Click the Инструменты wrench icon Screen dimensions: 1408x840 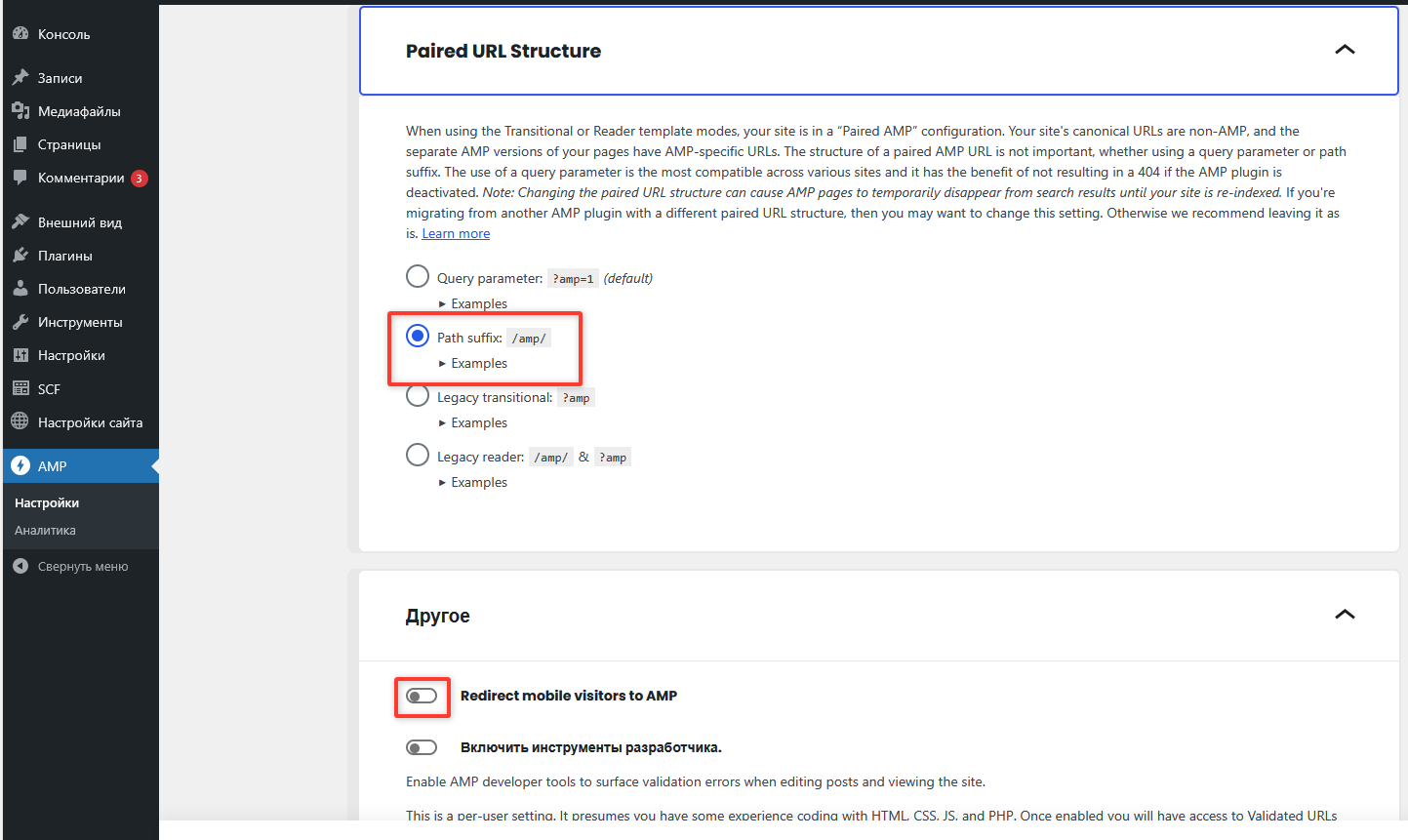point(20,322)
